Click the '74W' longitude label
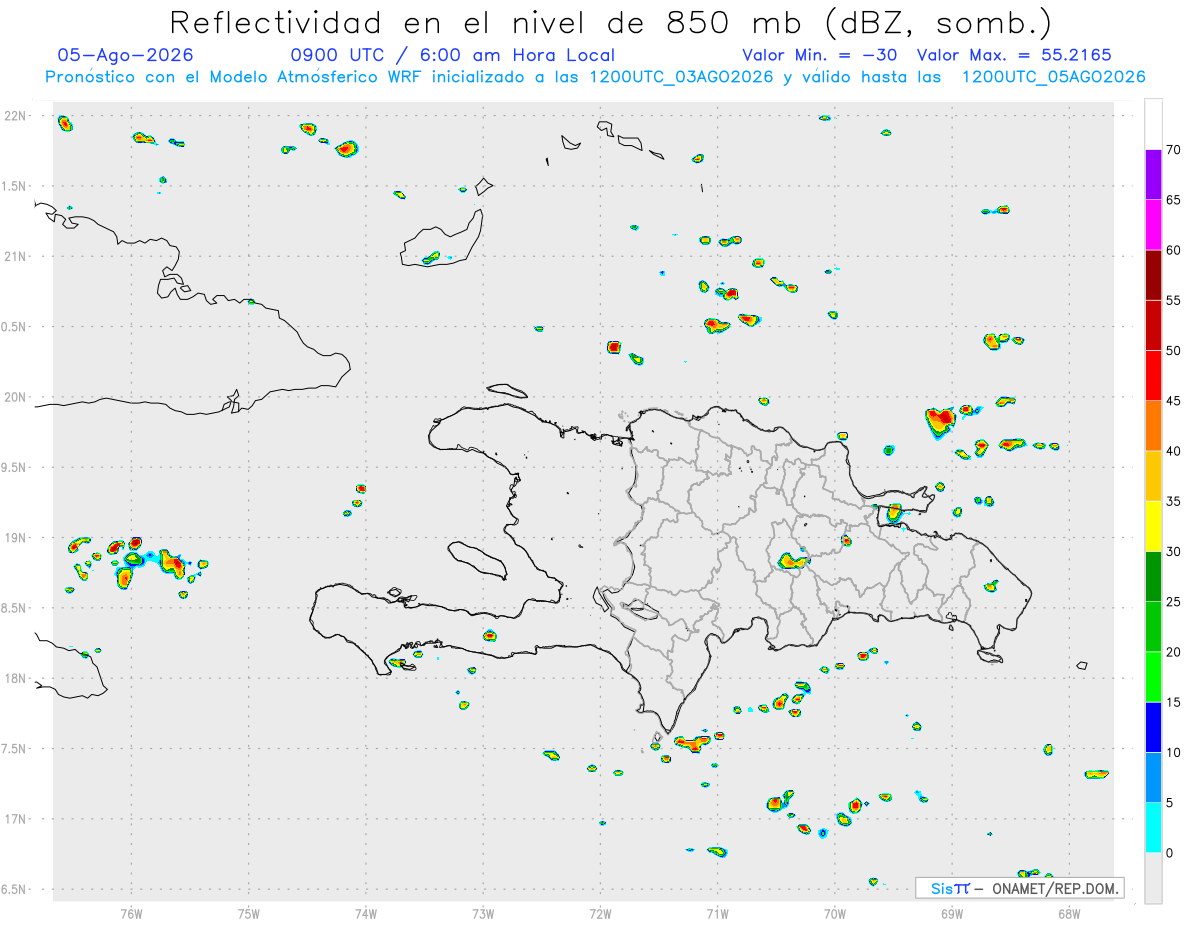The image size is (1200, 927). coord(366,913)
